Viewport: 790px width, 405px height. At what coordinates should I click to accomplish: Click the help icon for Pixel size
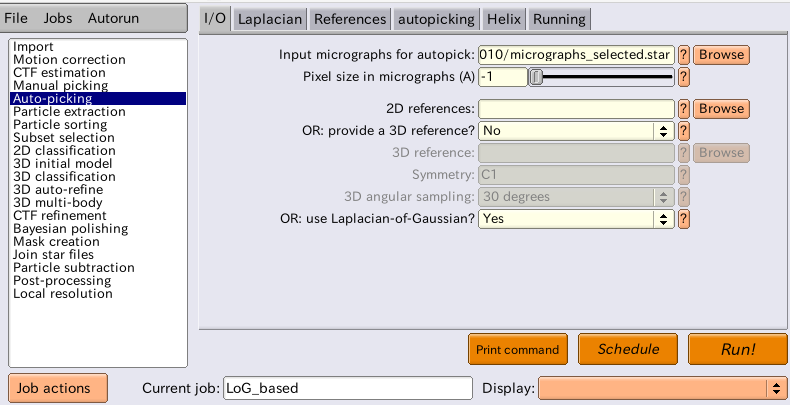[683, 77]
